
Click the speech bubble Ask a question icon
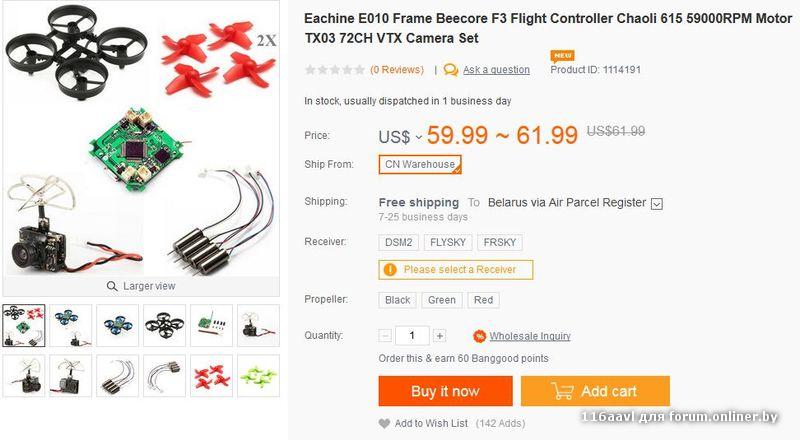pyautogui.click(x=451, y=70)
